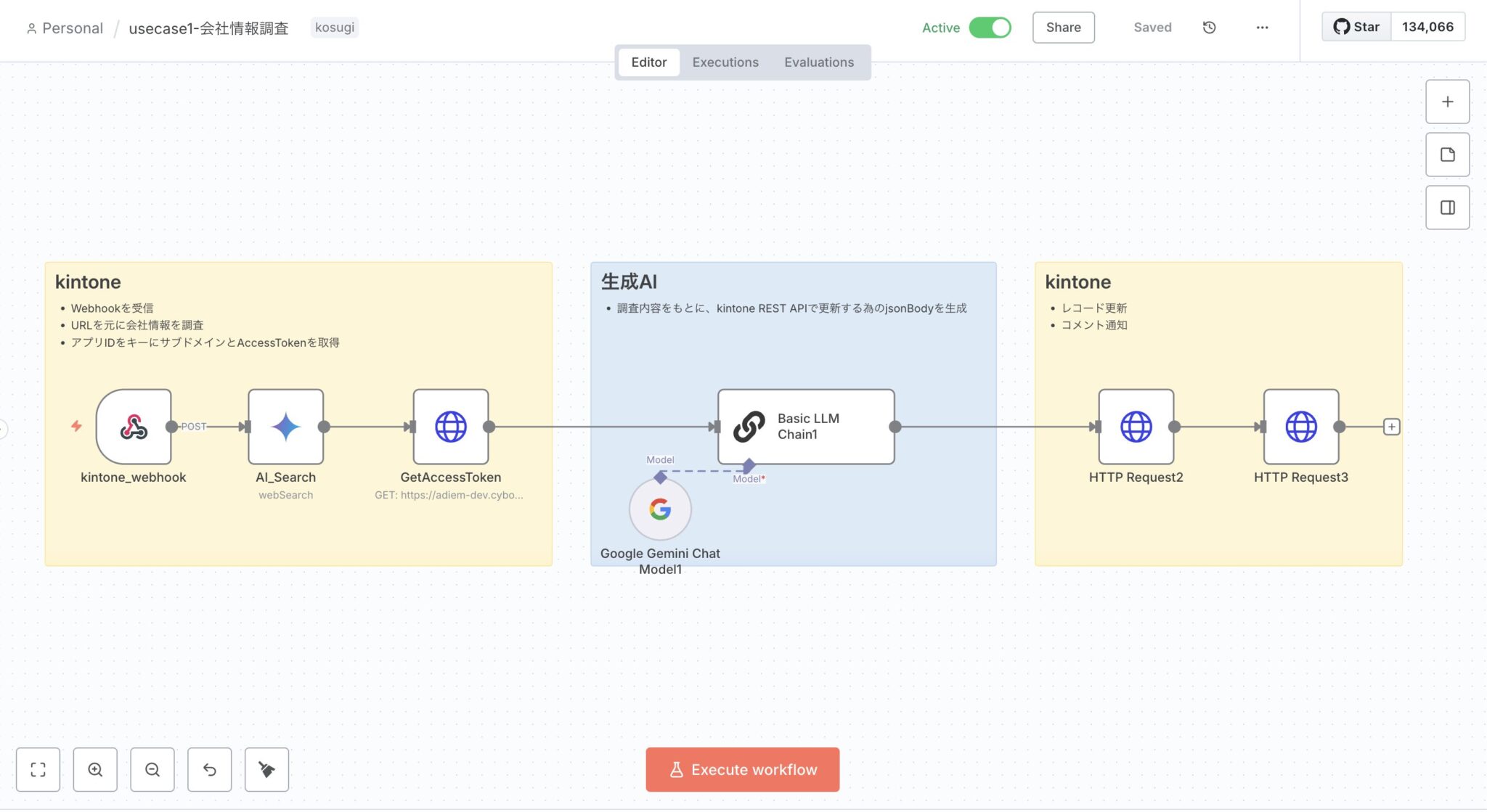
Task: Zoom in on the canvas
Action: (95, 770)
